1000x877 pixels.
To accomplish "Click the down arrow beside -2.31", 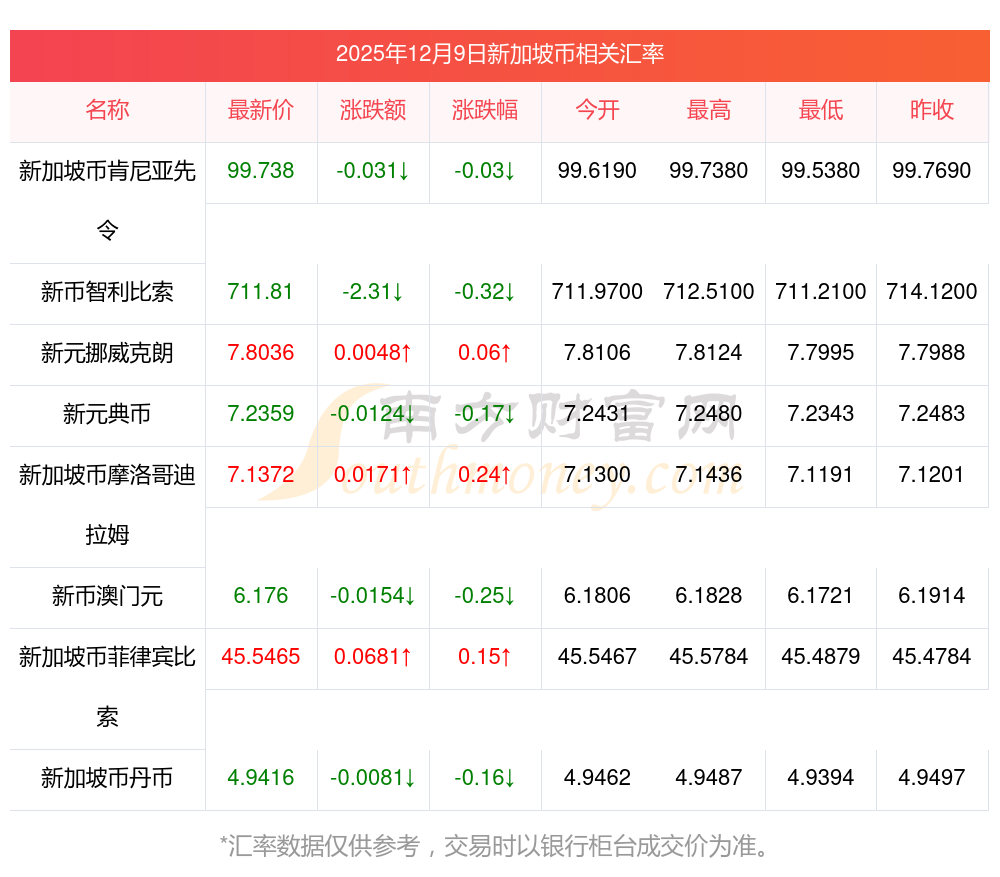I will pyautogui.click(x=398, y=292).
